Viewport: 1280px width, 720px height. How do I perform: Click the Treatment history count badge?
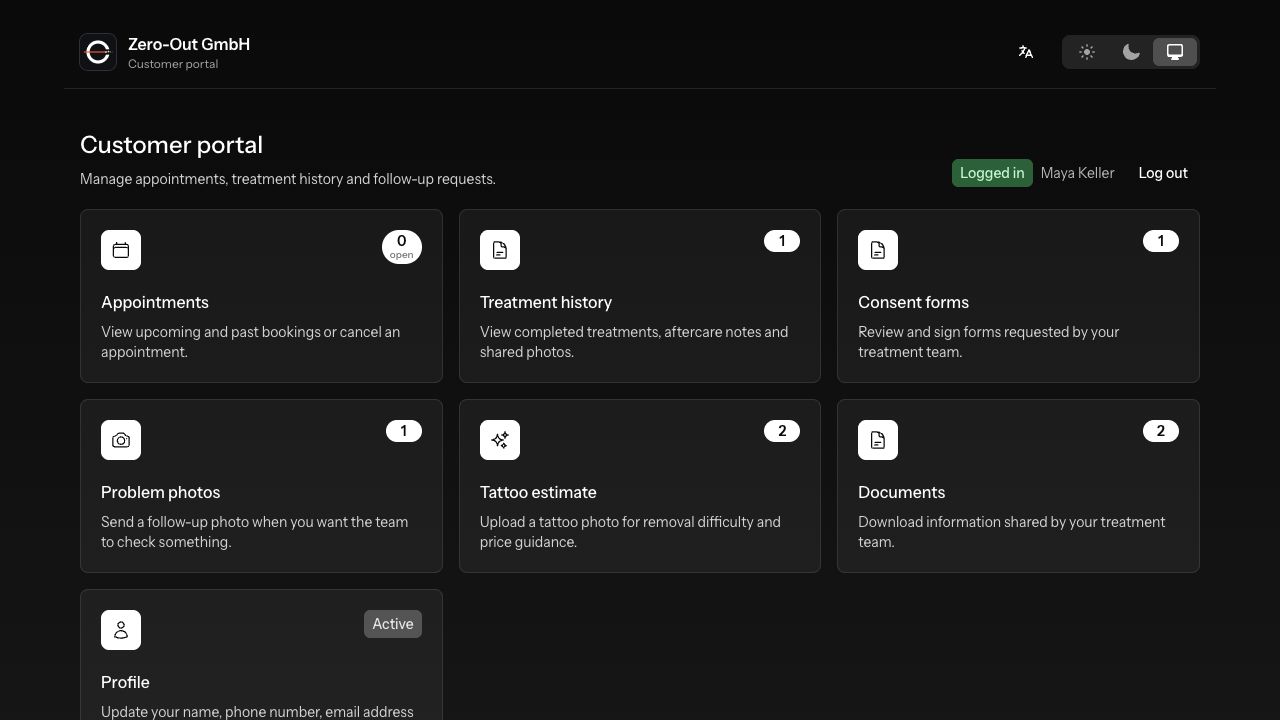[x=782, y=241]
